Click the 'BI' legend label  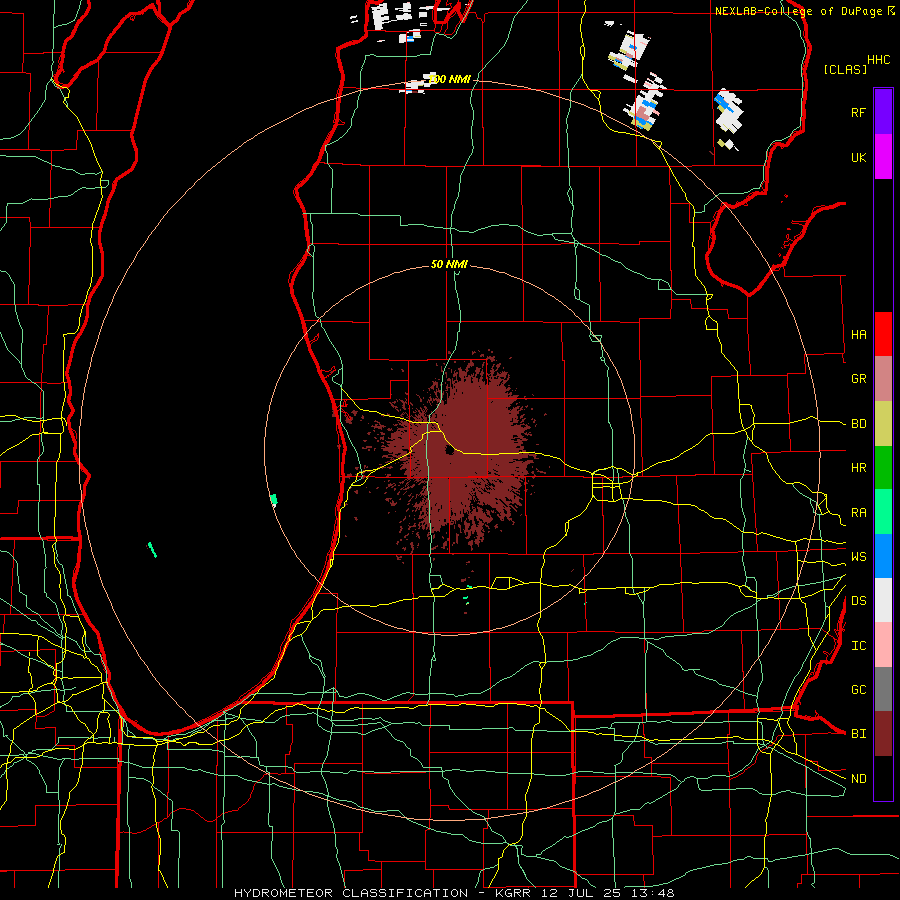click(859, 734)
